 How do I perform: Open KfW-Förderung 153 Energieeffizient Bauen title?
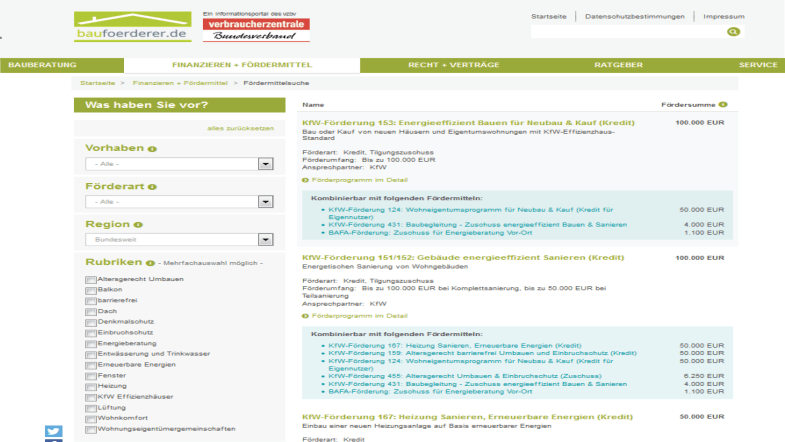[x=468, y=123]
